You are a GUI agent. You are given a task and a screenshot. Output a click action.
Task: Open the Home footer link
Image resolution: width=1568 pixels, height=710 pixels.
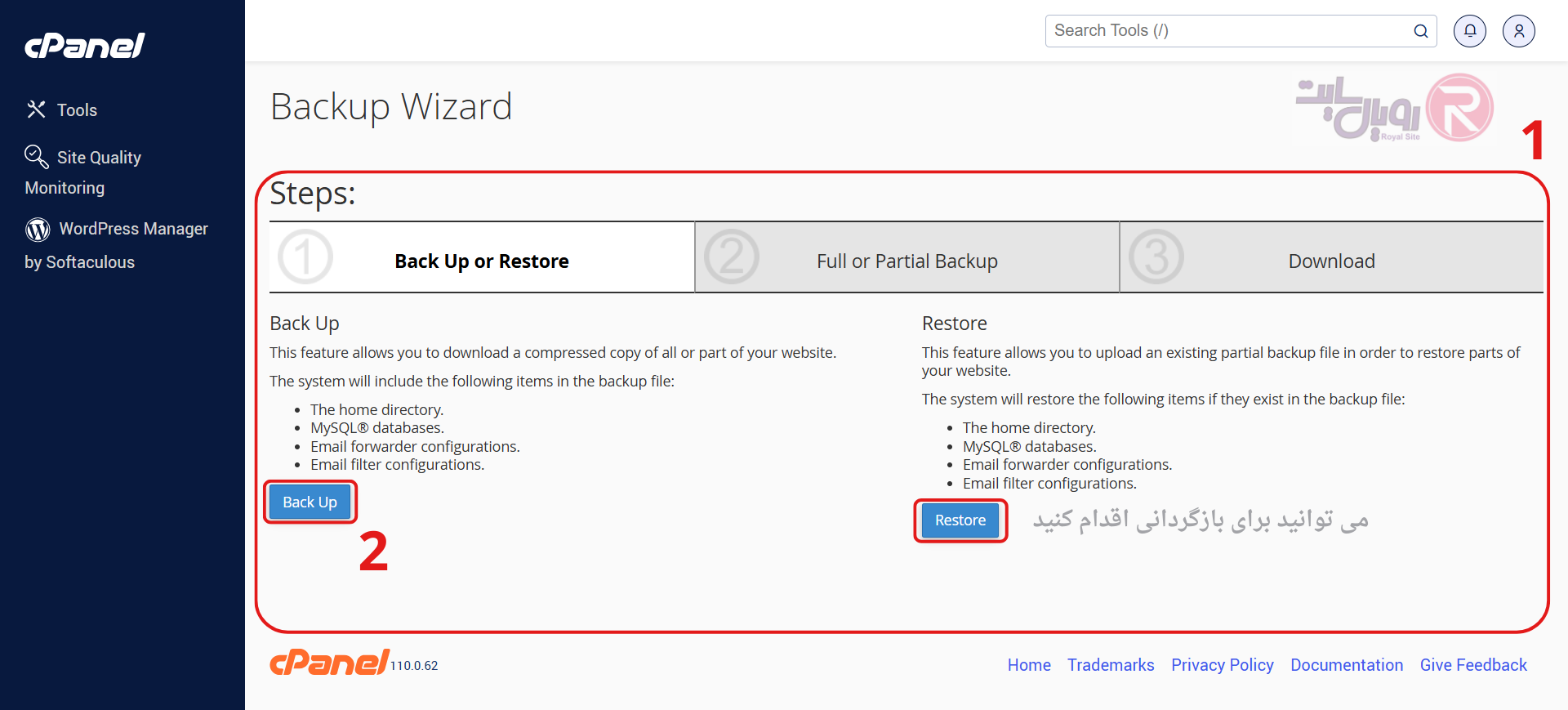tap(1029, 665)
